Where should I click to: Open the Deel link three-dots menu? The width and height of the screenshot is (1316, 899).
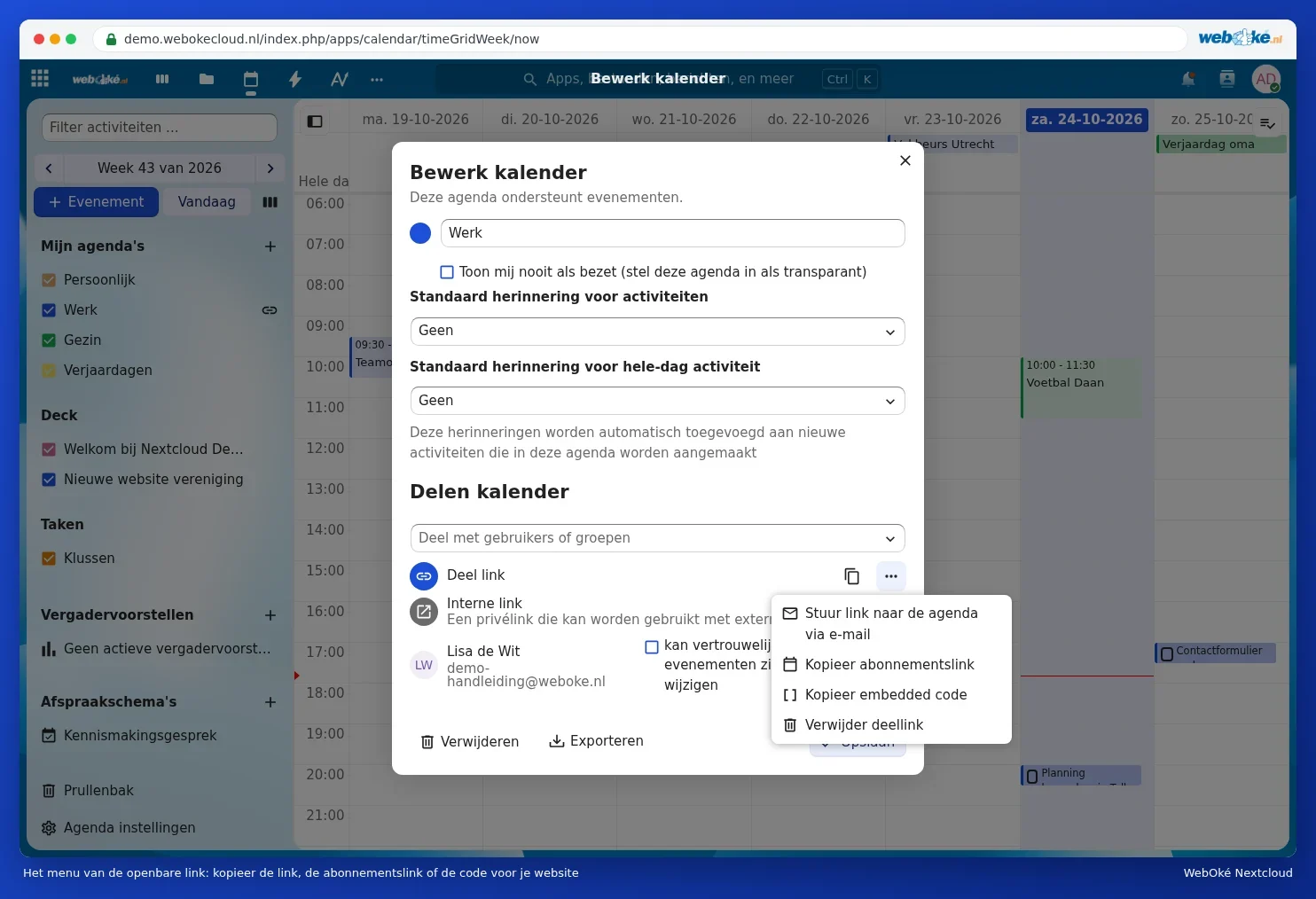pyautogui.click(x=891, y=576)
